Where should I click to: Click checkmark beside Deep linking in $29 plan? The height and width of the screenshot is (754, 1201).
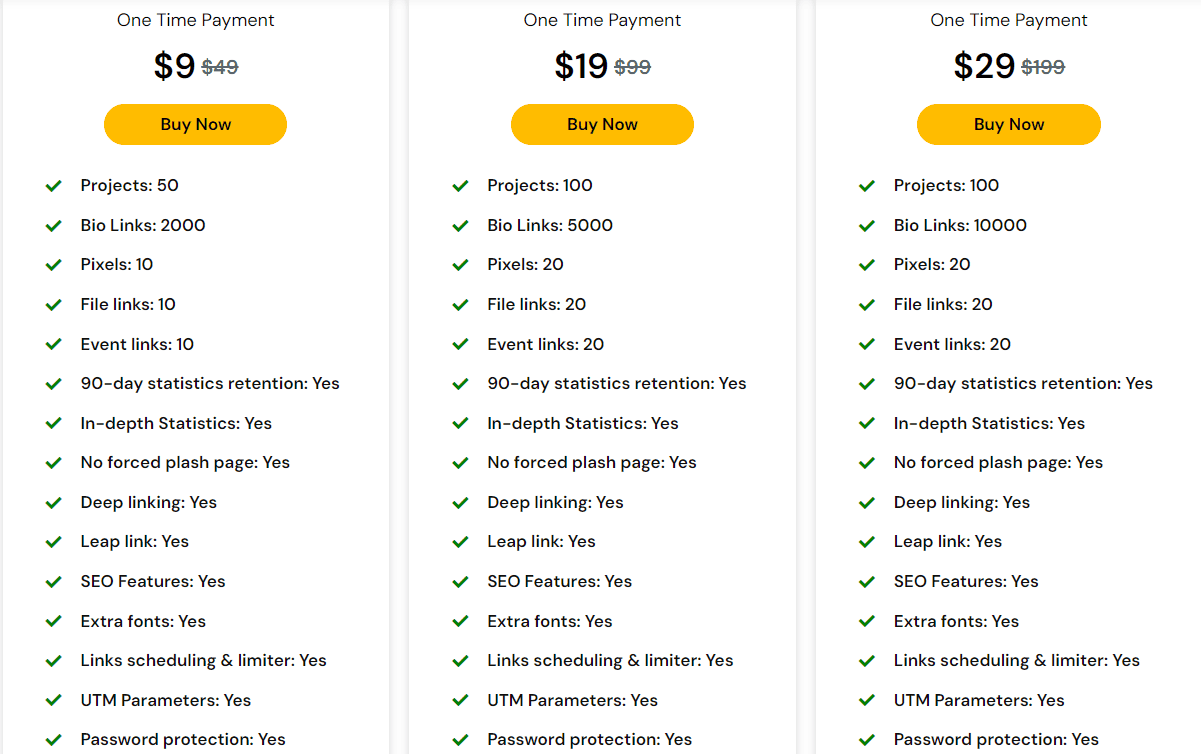[867, 502]
